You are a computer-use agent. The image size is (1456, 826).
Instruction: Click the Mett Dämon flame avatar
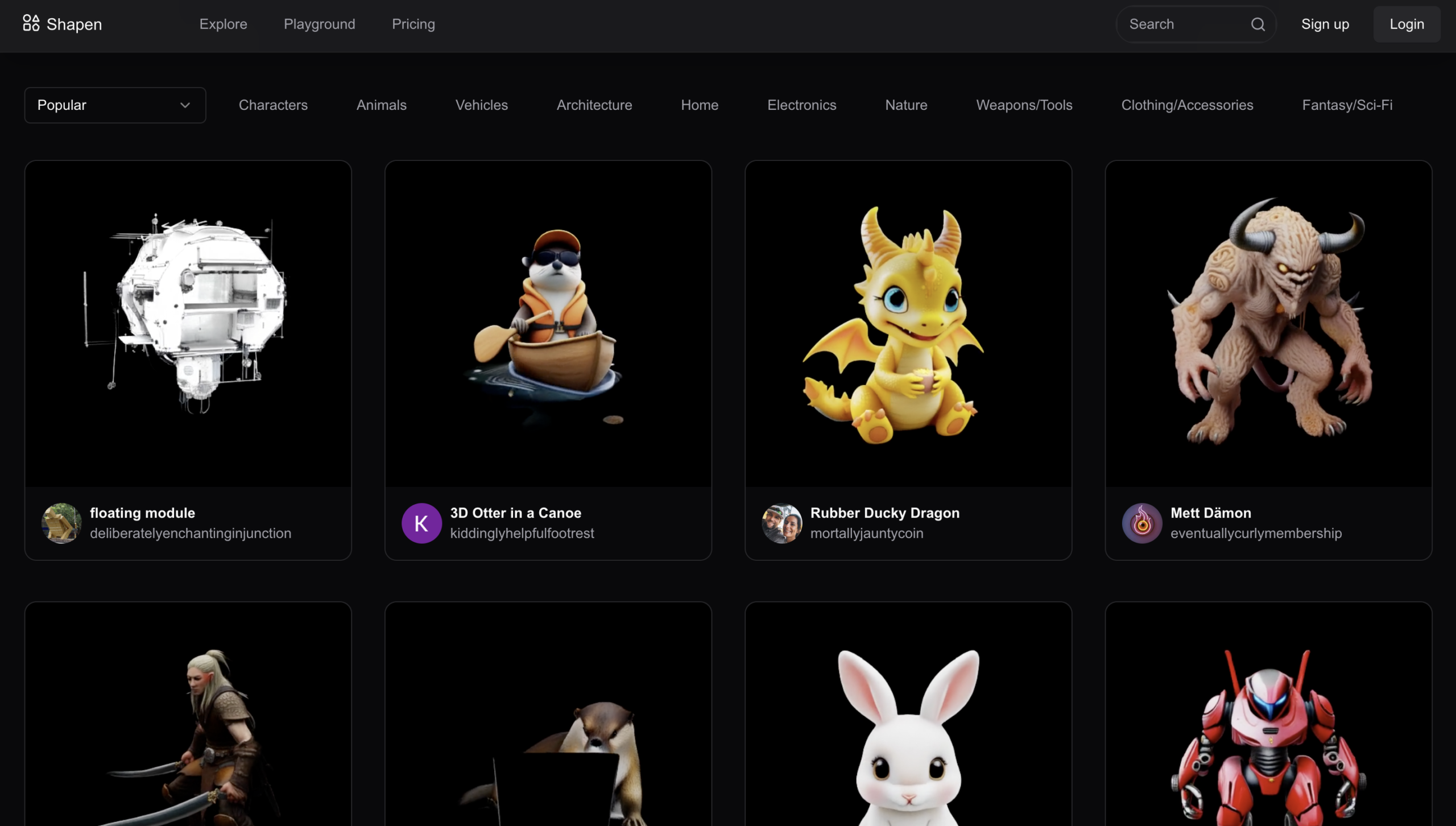(x=1141, y=523)
